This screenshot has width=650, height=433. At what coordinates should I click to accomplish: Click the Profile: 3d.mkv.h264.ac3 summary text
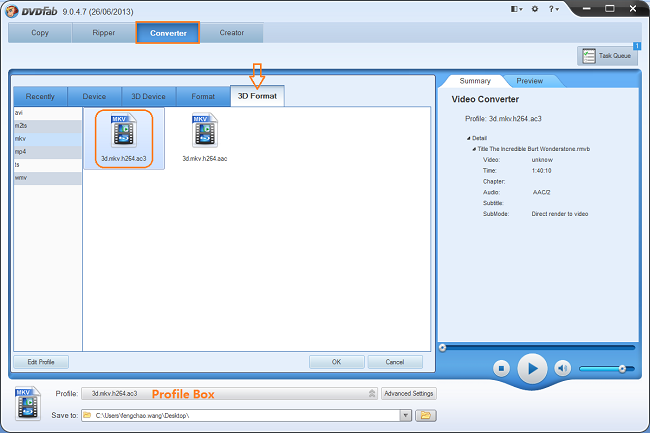(503, 119)
